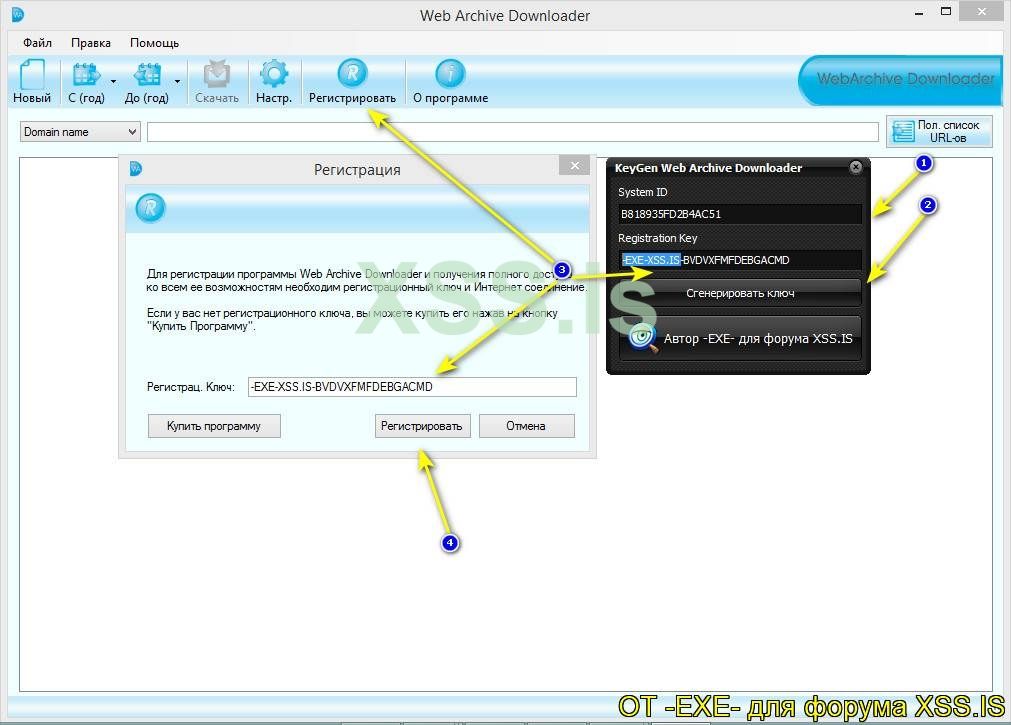
Task: Open Настр. settings gear icon
Action: point(274,74)
